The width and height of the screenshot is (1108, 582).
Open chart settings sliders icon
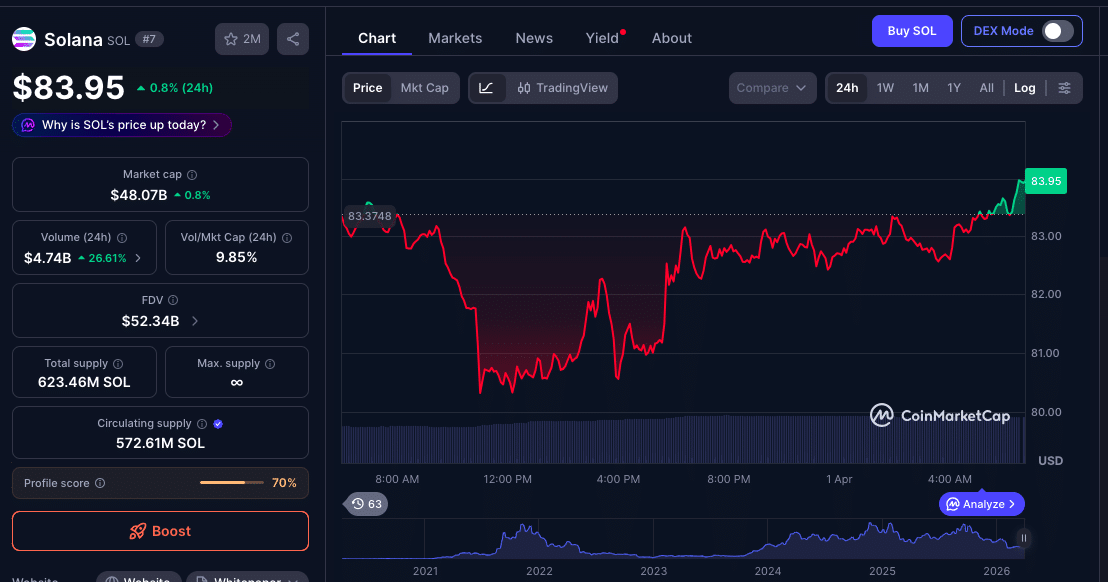1064,88
